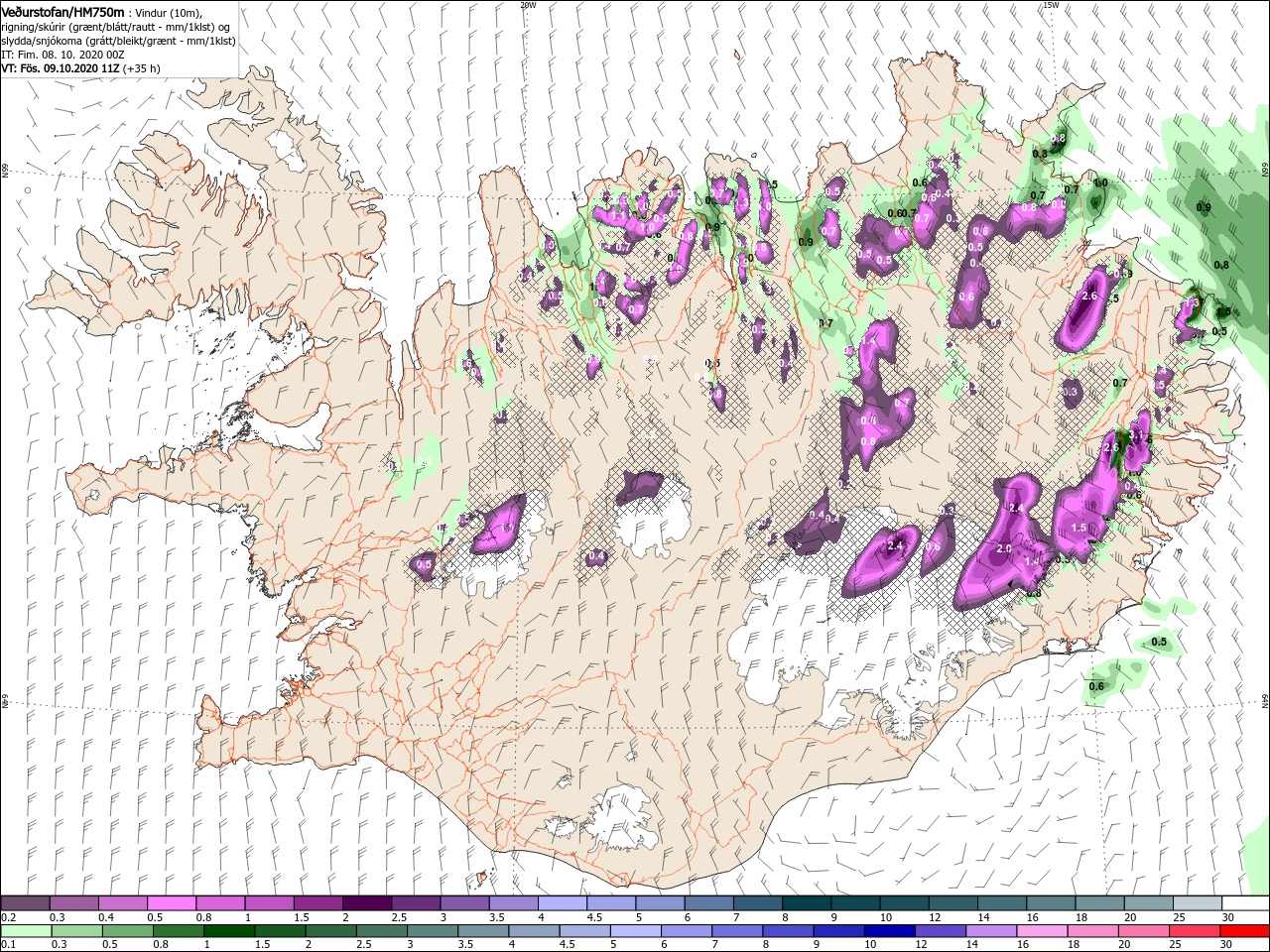Click top legend row swatch labeled 12

pyautogui.click(x=952, y=903)
